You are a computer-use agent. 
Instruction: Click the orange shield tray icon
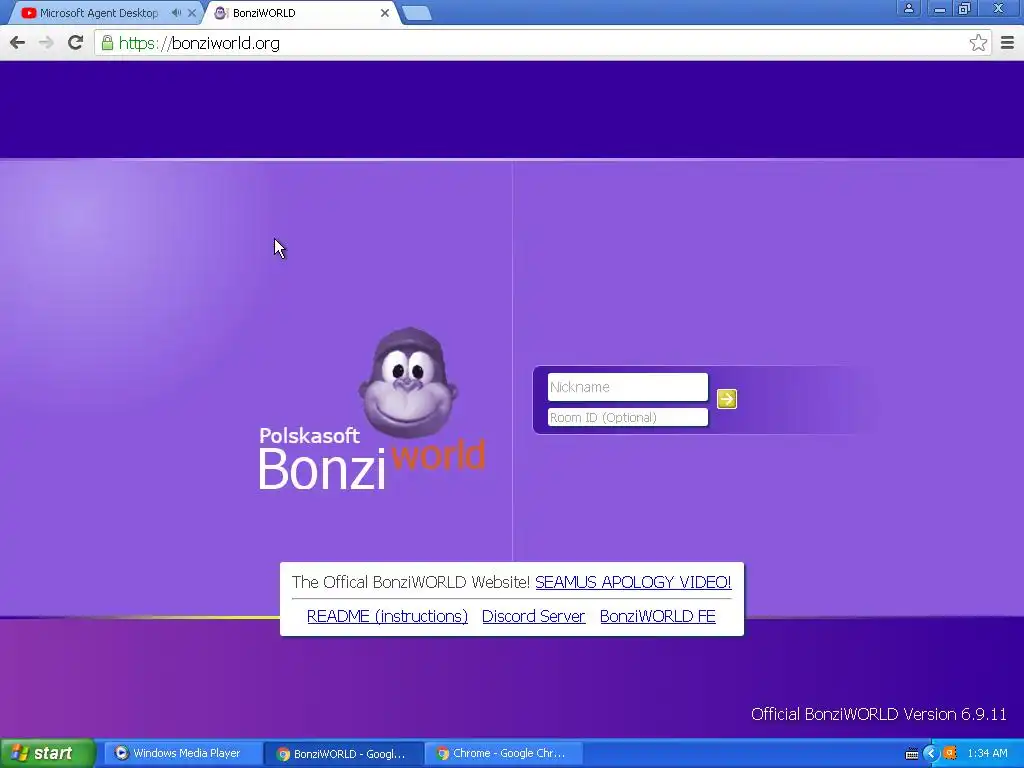click(951, 753)
